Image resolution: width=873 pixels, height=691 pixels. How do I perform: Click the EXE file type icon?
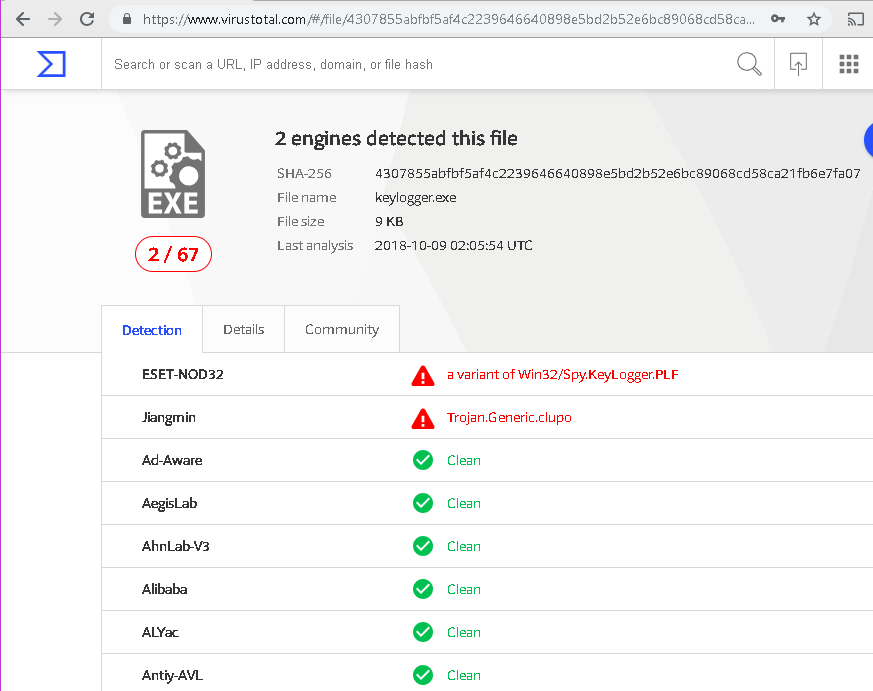click(x=173, y=174)
